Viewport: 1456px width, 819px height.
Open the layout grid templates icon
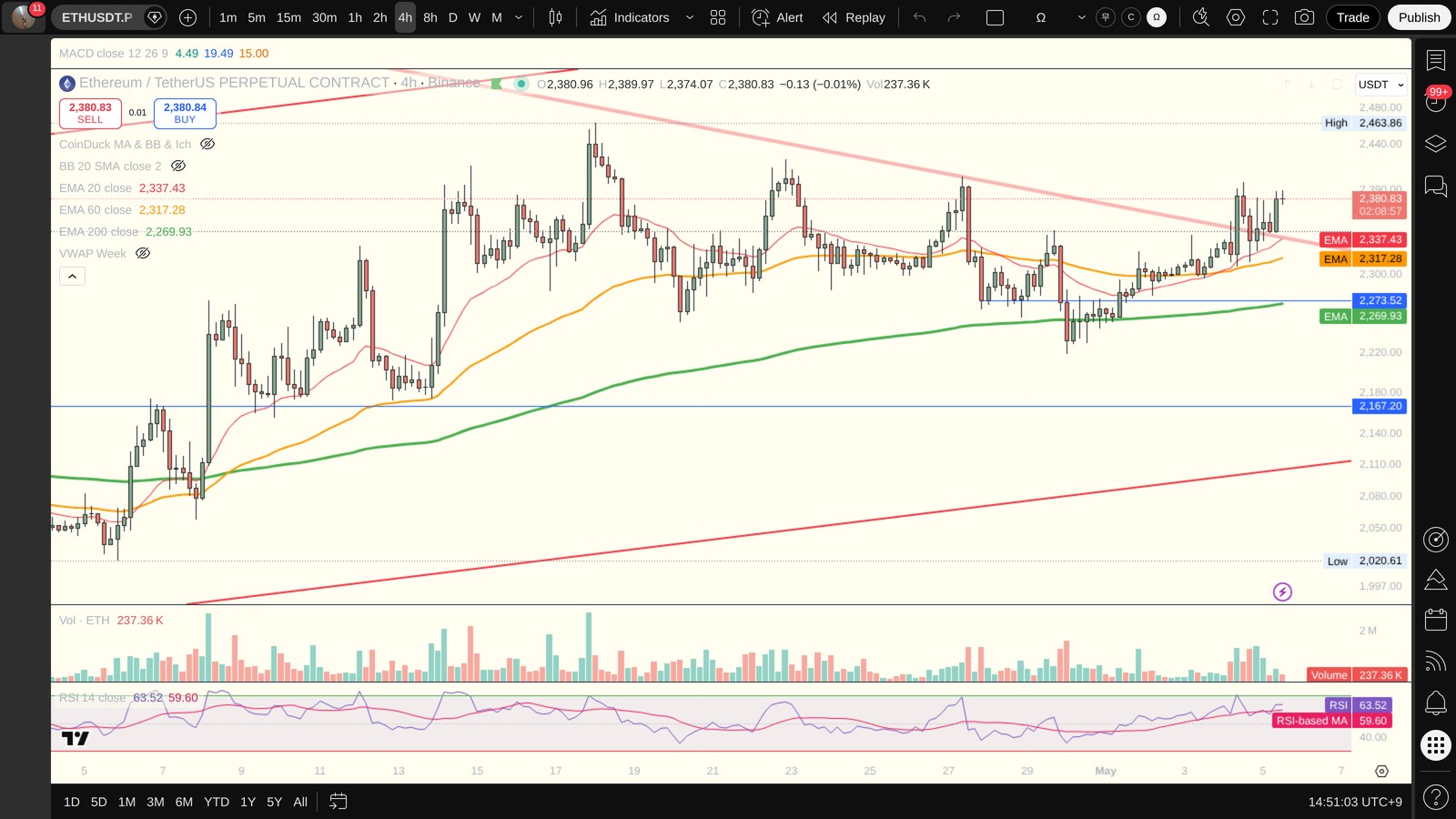[x=718, y=17]
